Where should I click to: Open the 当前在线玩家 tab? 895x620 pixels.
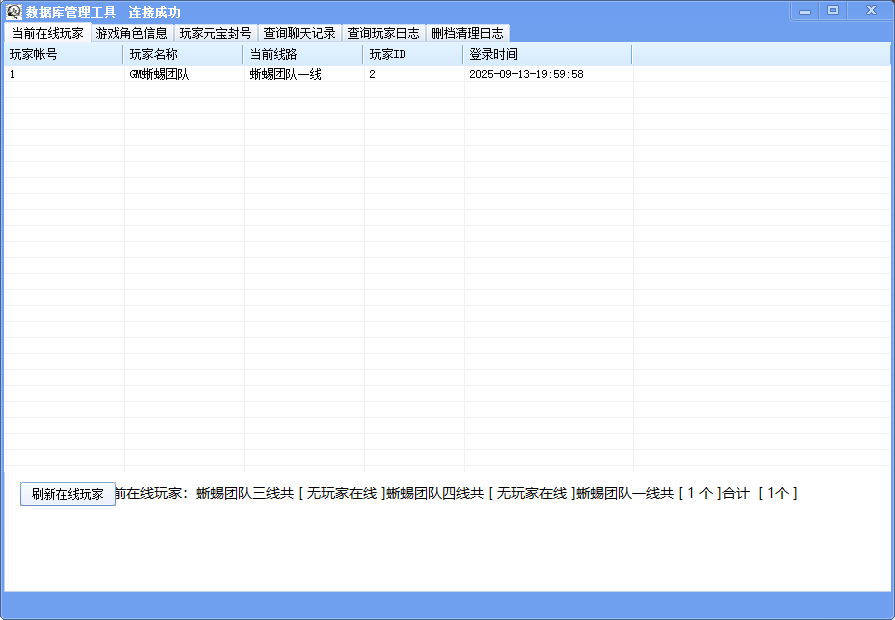pyautogui.click(x=47, y=33)
